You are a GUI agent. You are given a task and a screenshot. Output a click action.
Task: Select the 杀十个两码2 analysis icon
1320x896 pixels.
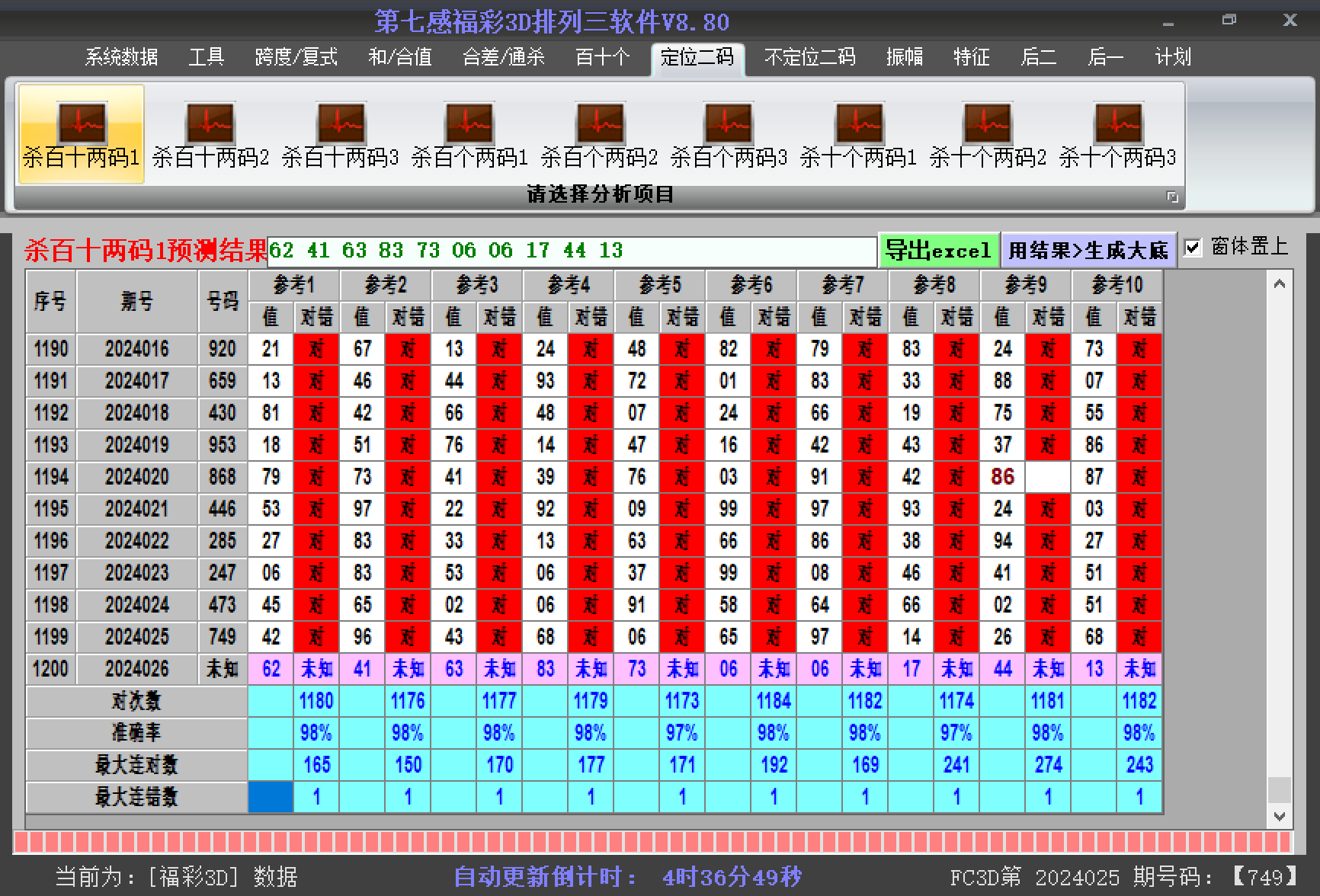988,134
